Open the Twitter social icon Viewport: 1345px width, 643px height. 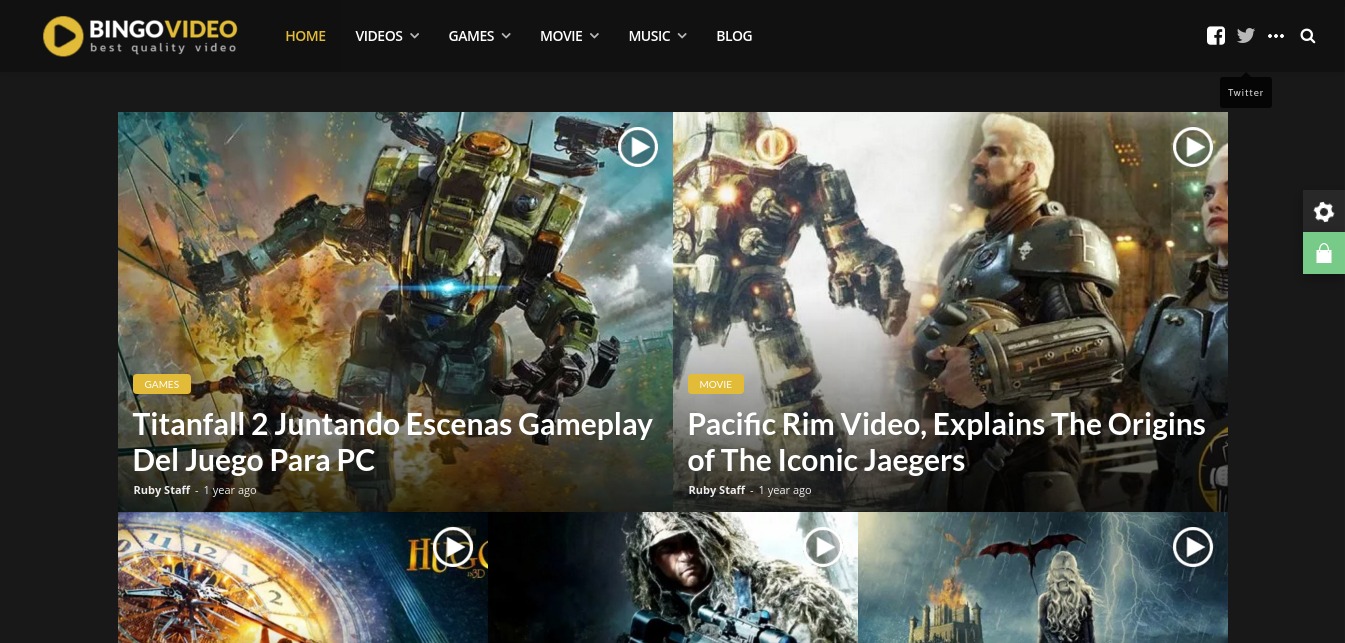point(1245,36)
